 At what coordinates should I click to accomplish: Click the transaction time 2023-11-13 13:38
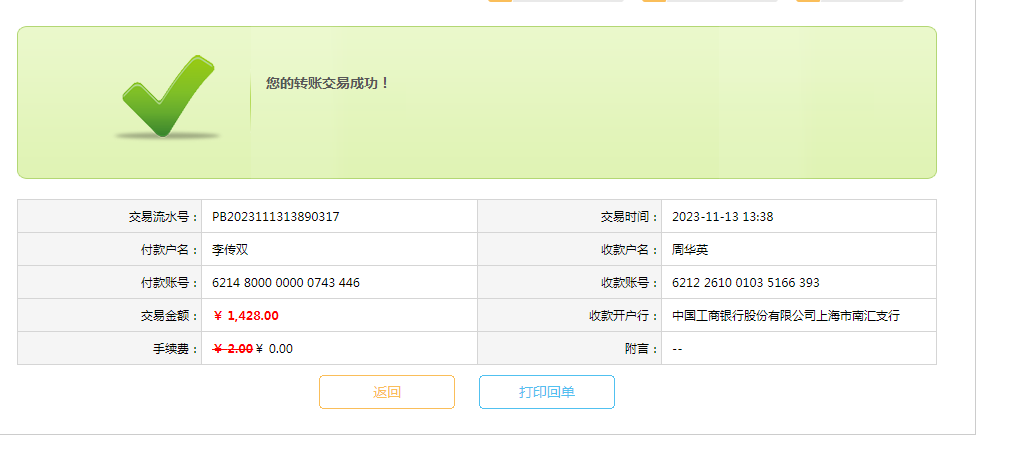[722, 216]
